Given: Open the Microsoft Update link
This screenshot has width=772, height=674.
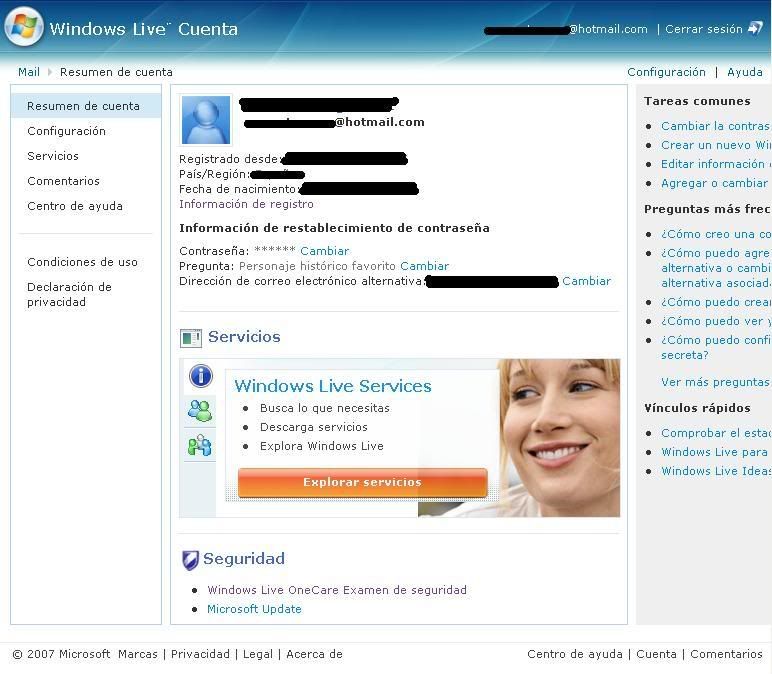Looking at the screenshot, I should click(254, 609).
